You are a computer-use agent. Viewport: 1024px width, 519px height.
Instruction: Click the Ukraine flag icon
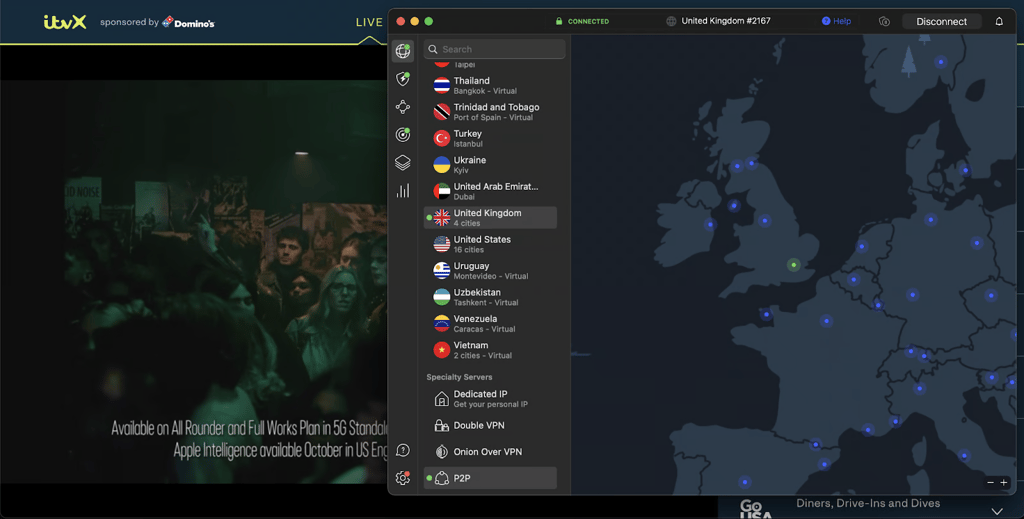coord(442,165)
